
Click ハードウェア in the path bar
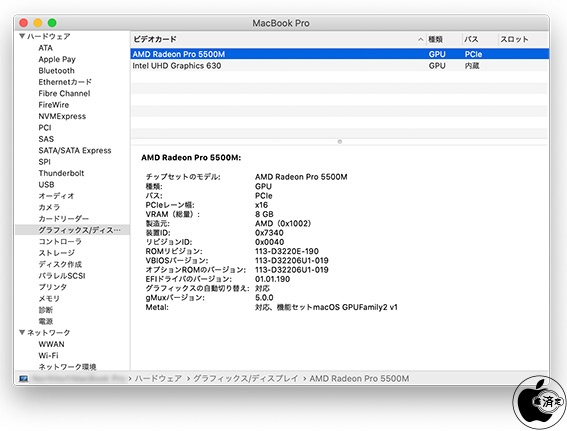158,379
